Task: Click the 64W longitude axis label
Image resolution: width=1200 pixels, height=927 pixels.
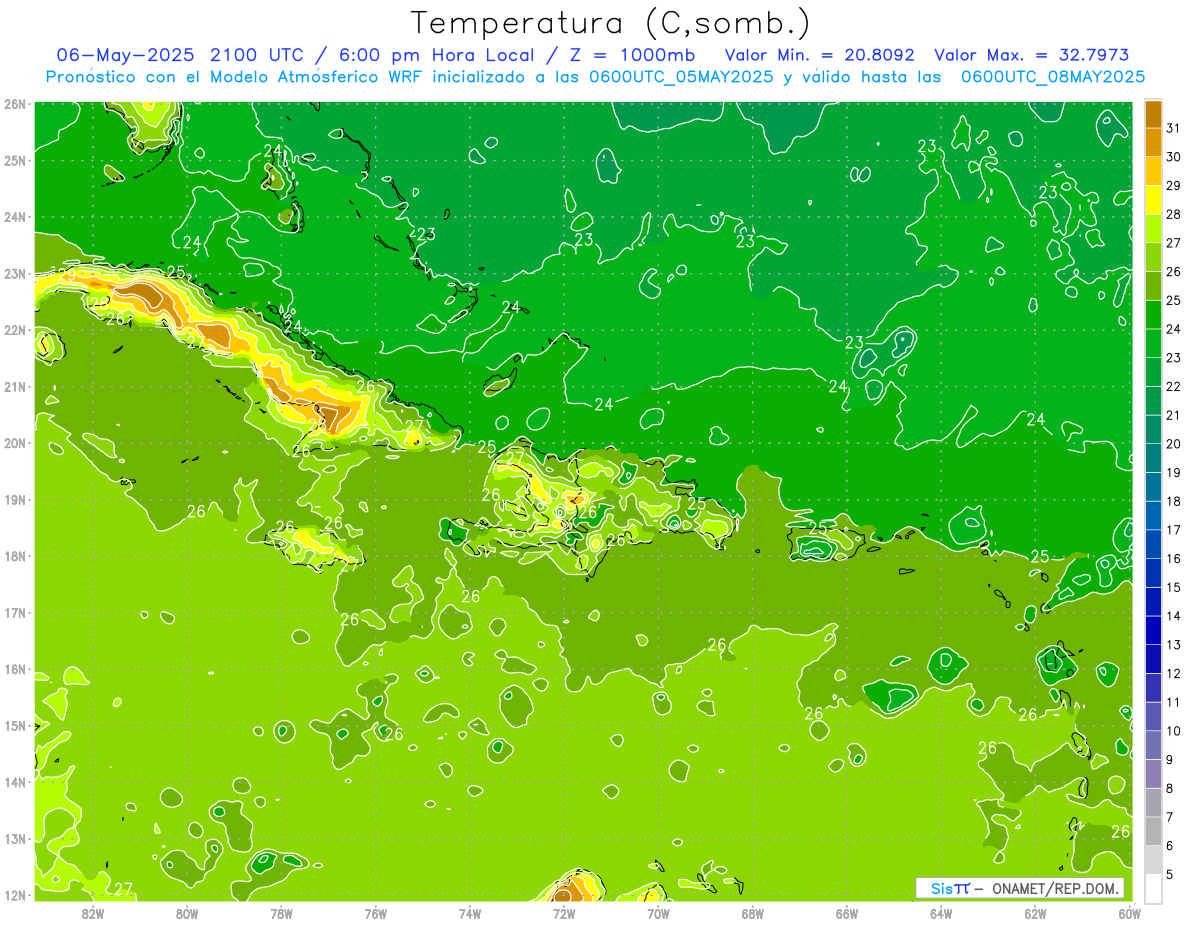Action: tap(941, 913)
